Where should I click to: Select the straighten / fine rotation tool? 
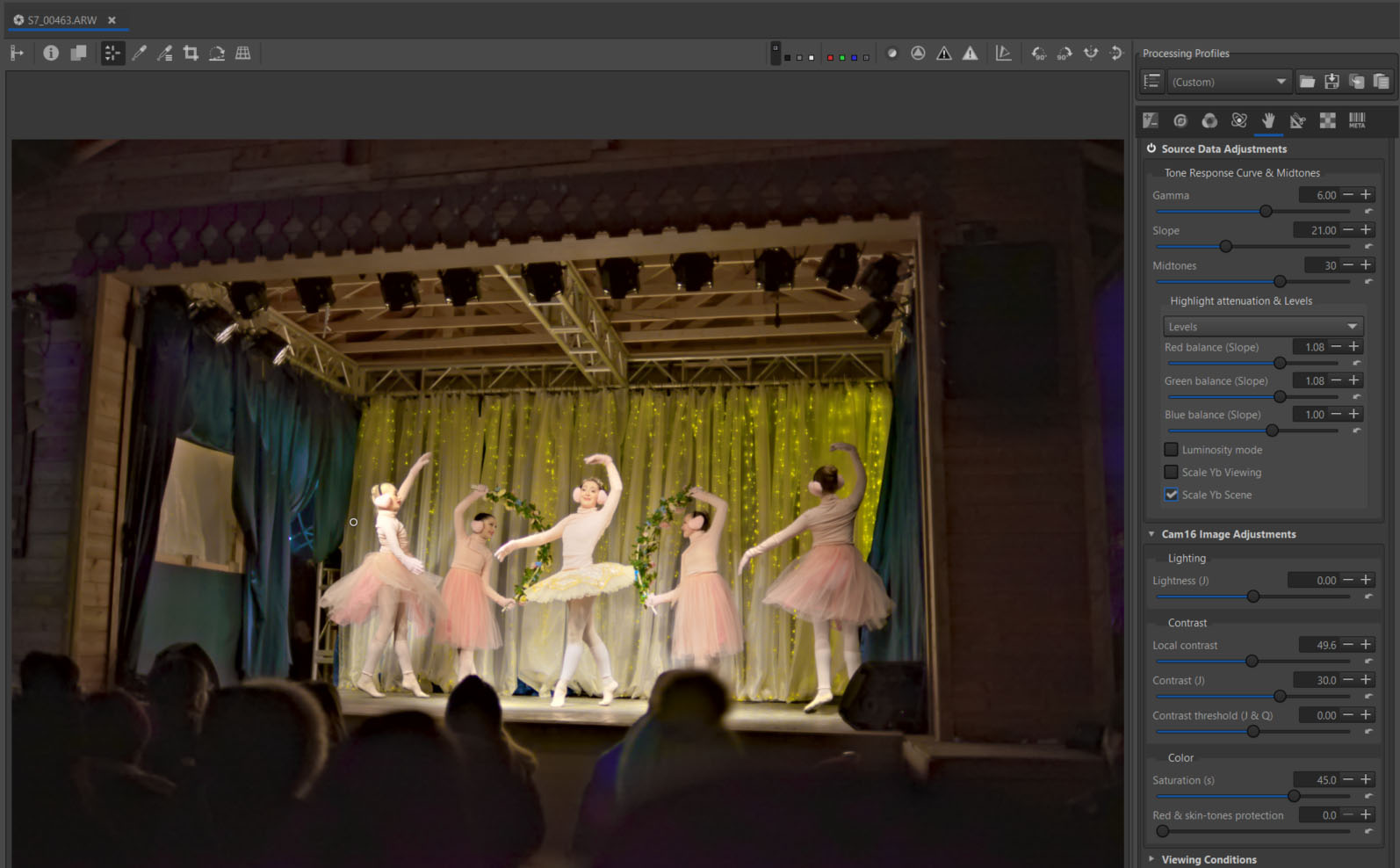[x=217, y=54]
